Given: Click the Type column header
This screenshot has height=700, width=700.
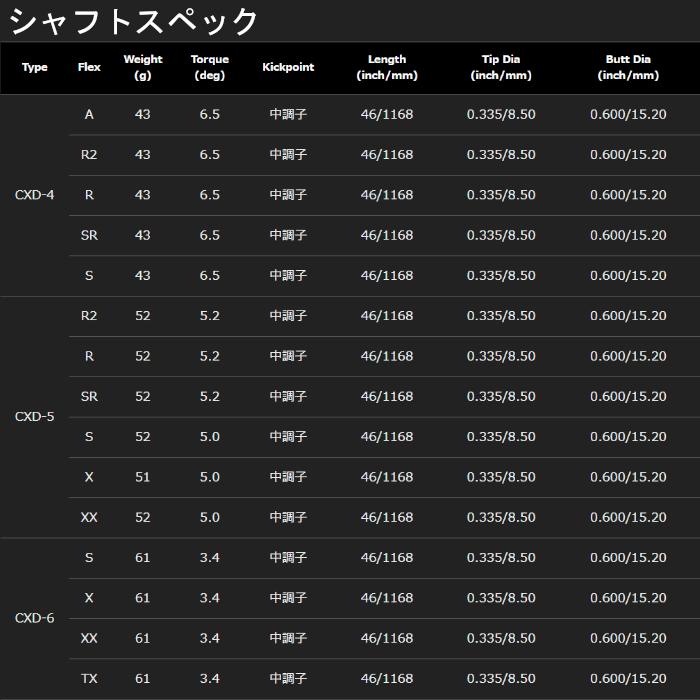Looking at the screenshot, I should 34,67.
